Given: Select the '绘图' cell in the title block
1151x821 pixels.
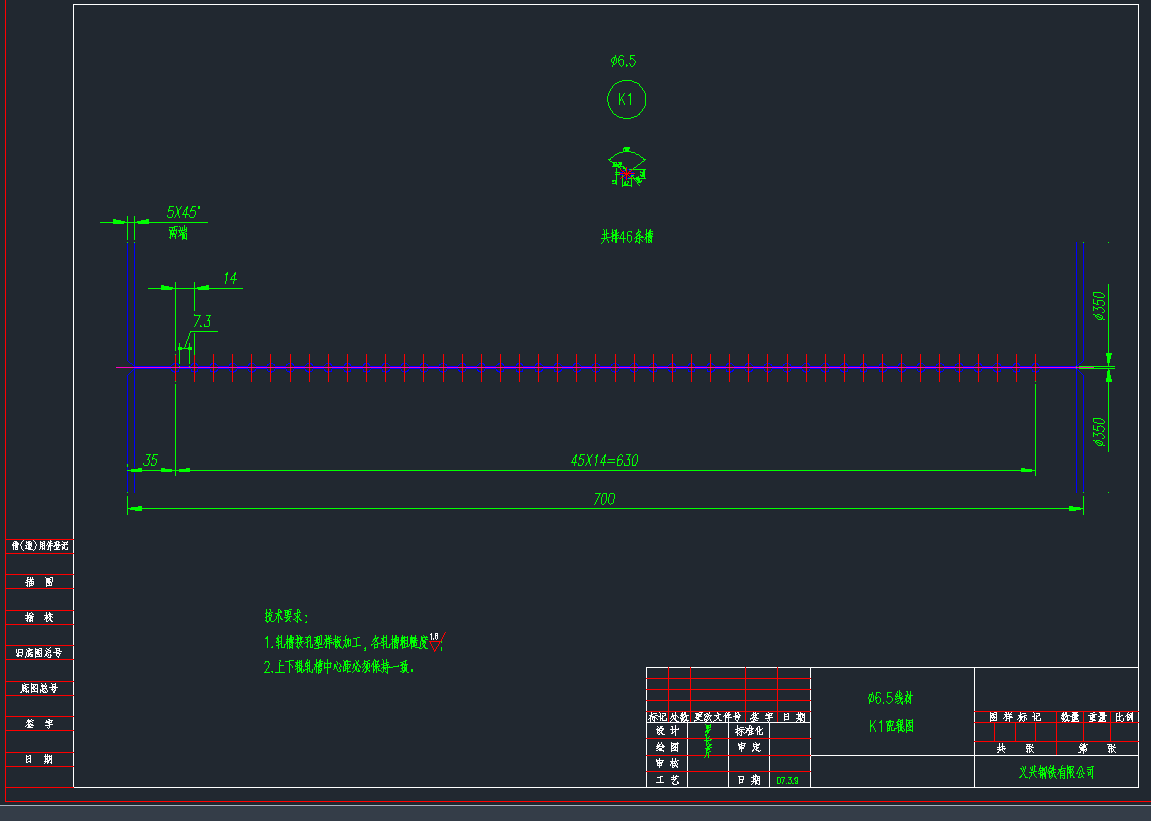Looking at the screenshot, I should pyautogui.click(x=667, y=747).
